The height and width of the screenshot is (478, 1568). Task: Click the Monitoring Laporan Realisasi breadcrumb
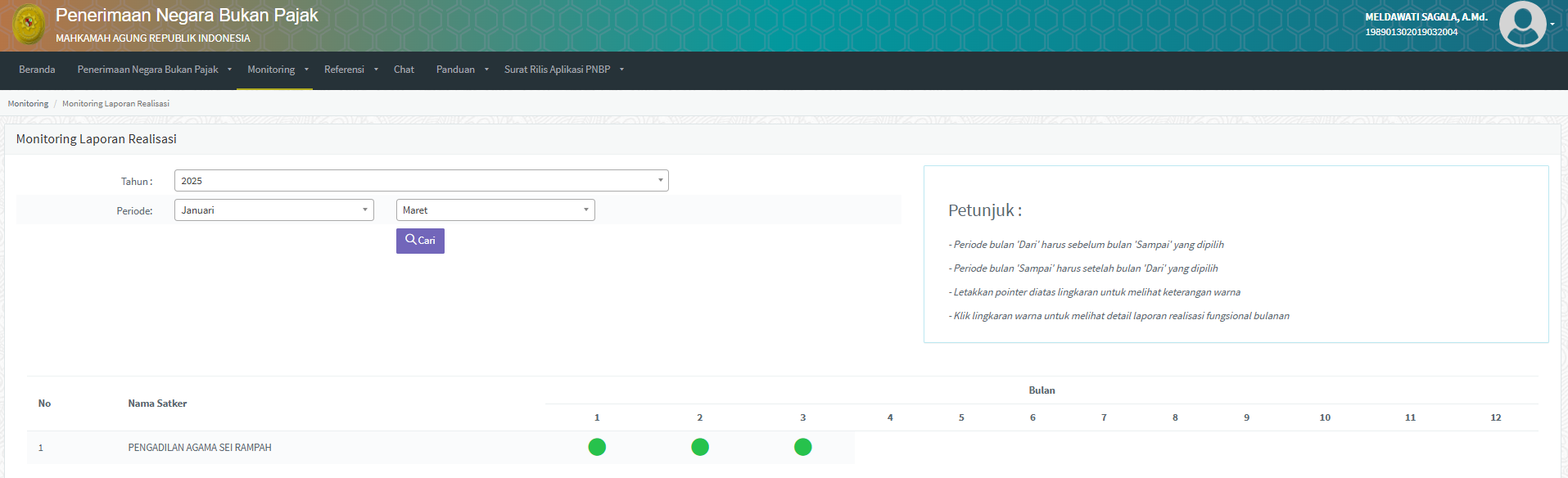115,104
